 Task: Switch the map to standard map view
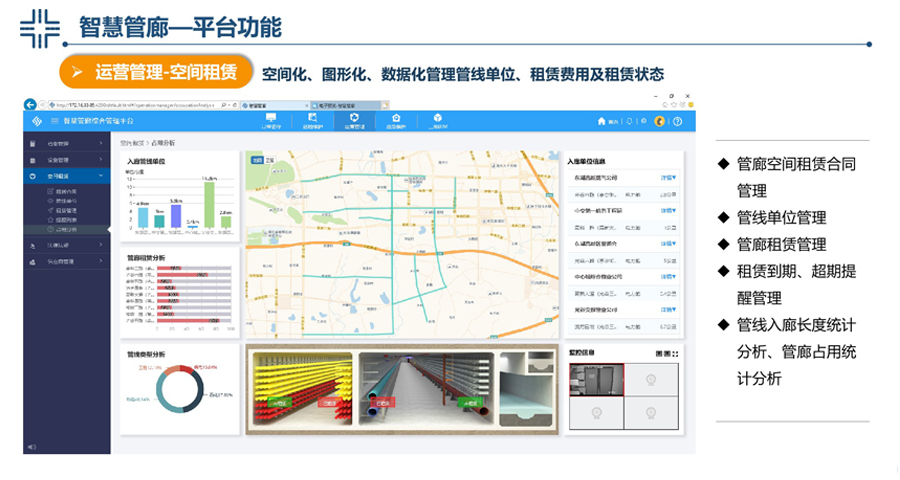pyautogui.click(x=256, y=160)
